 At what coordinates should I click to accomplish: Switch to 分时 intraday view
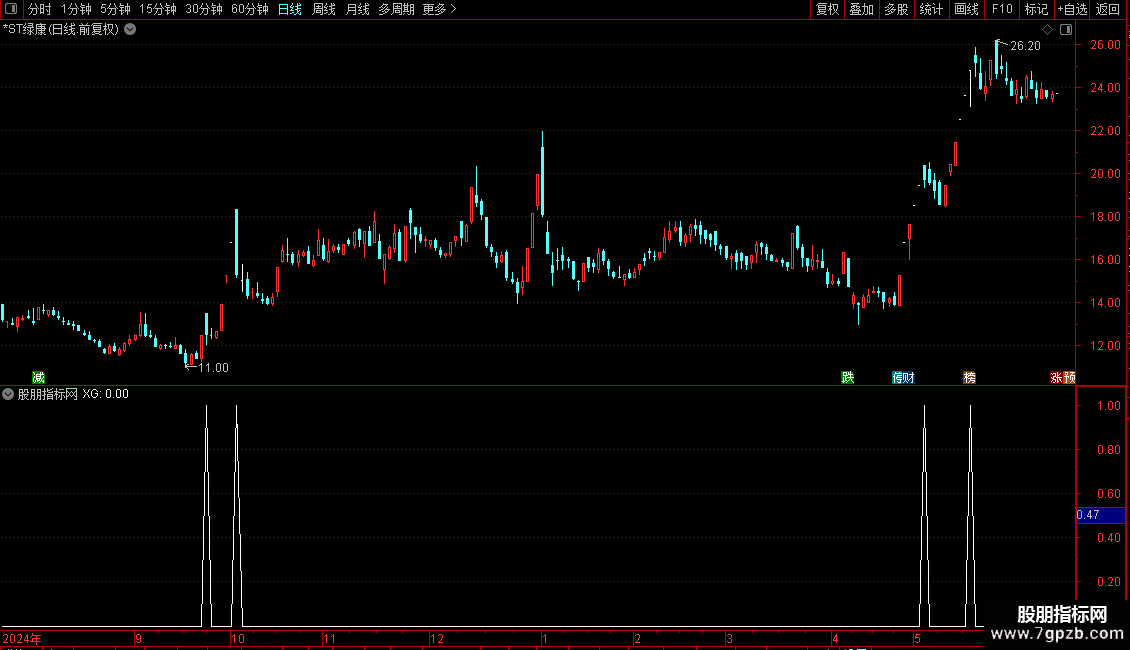[x=40, y=9]
